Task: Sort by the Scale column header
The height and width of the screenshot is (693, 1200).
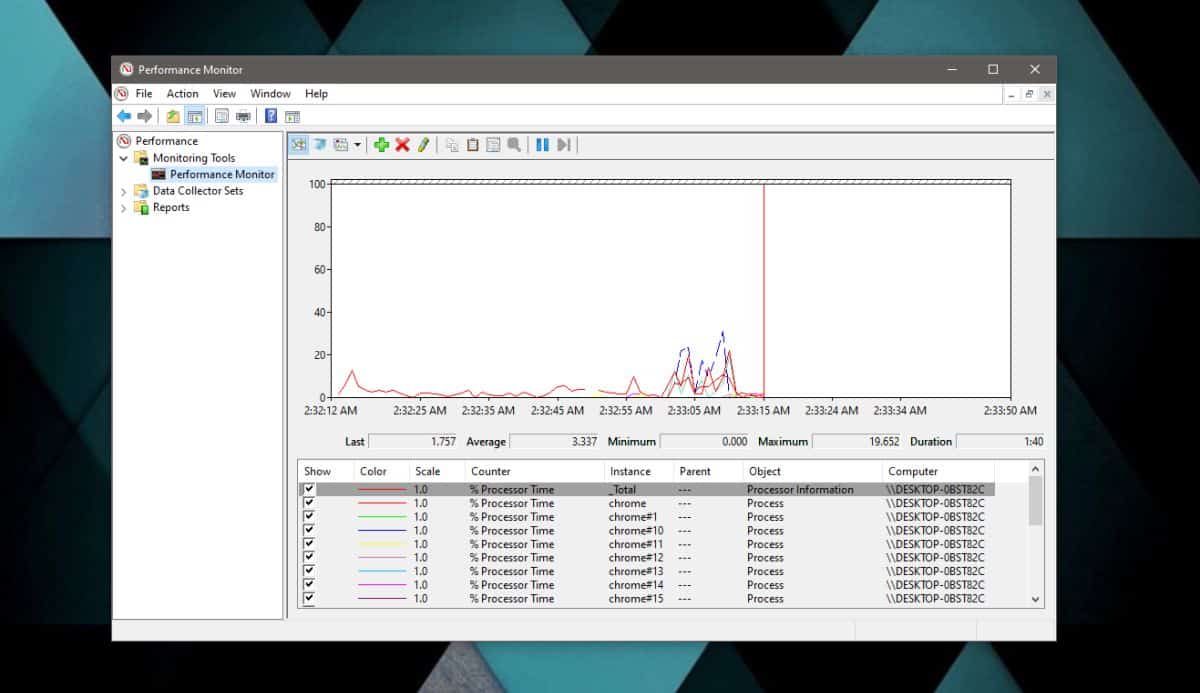Action: [437, 471]
